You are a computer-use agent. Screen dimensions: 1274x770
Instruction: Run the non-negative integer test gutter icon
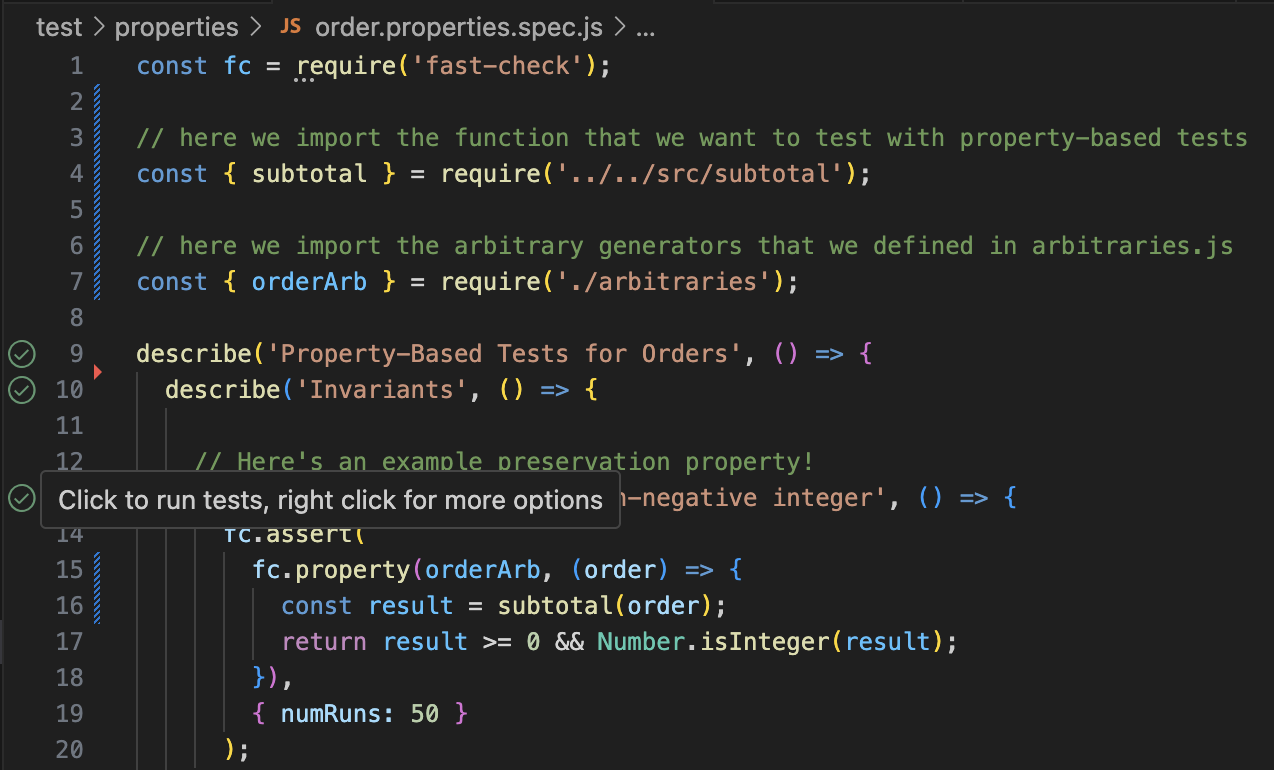click(x=21, y=497)
